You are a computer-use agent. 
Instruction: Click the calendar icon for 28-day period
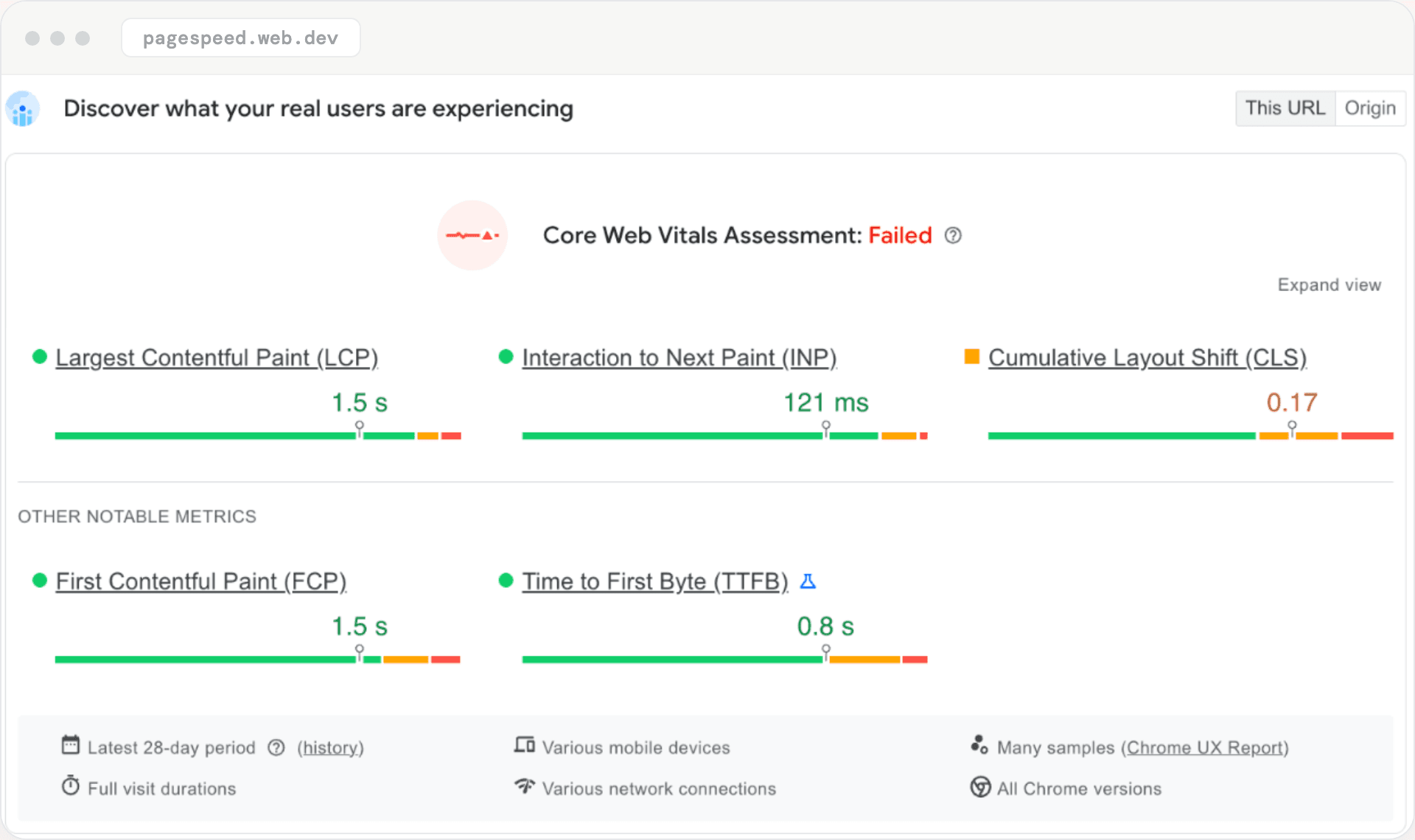pos(70,745)
